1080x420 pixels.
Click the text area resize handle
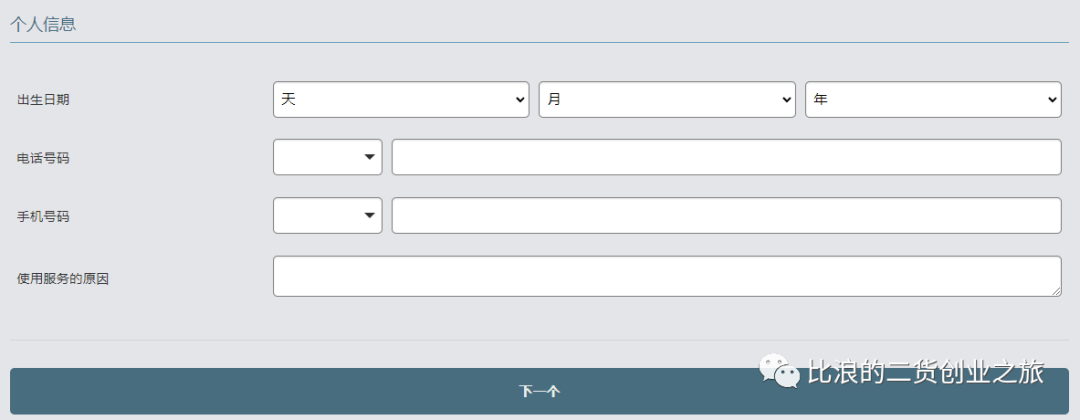(1056, 292)
